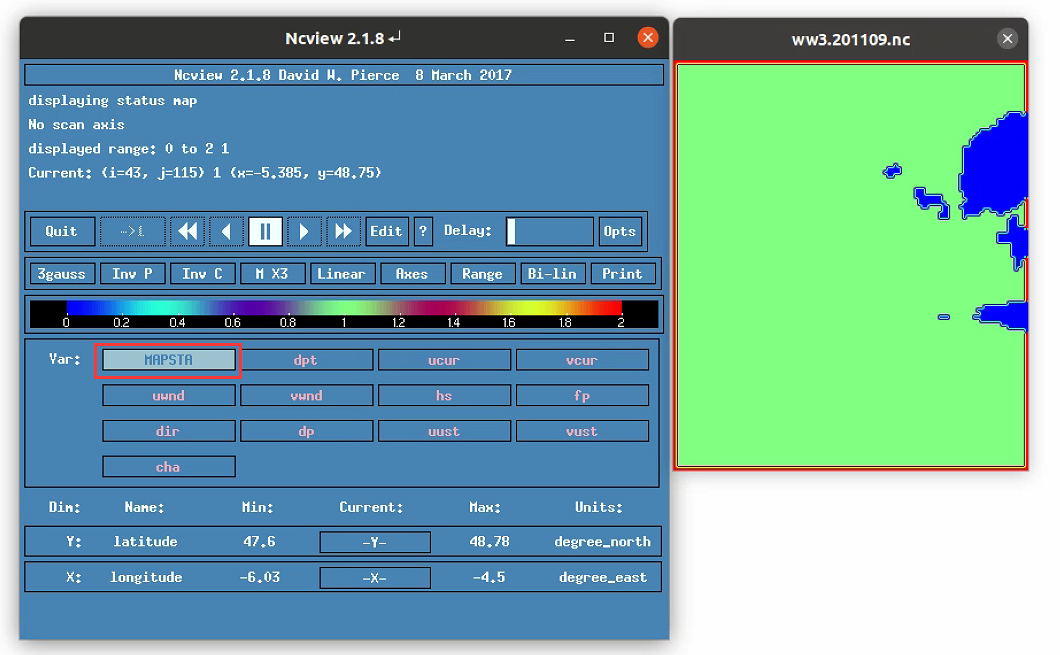Click the longitude dimension name
Viewport: 1060px width, 655px height.
[146, 577]
